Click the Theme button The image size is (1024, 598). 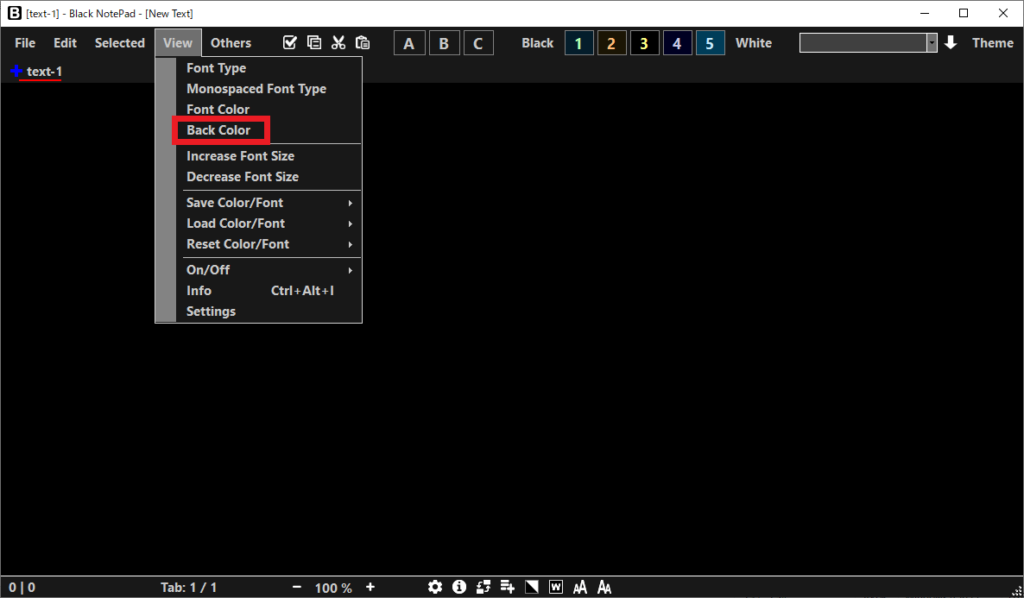click(993, 42)
